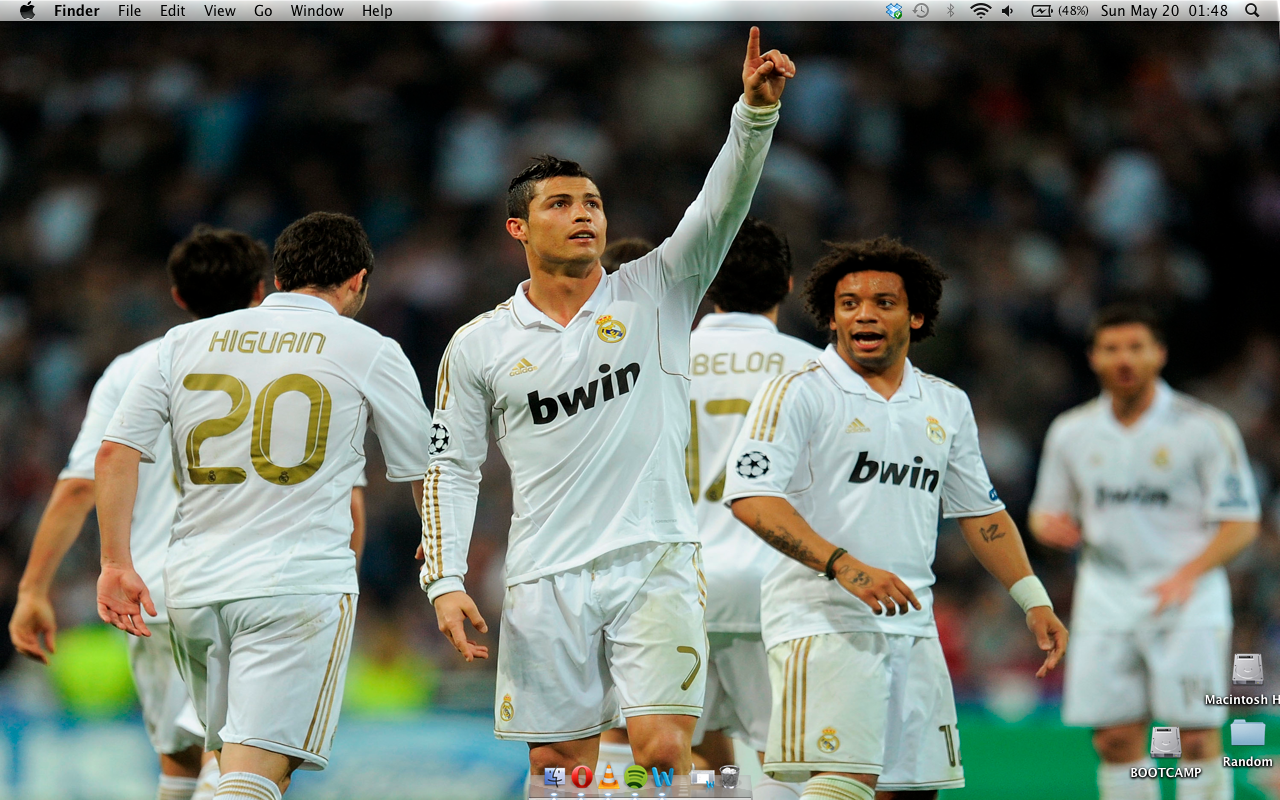This screenshot has width=1280, height=800.
Task: Open the Apple menu
Action: click(27, 10)
